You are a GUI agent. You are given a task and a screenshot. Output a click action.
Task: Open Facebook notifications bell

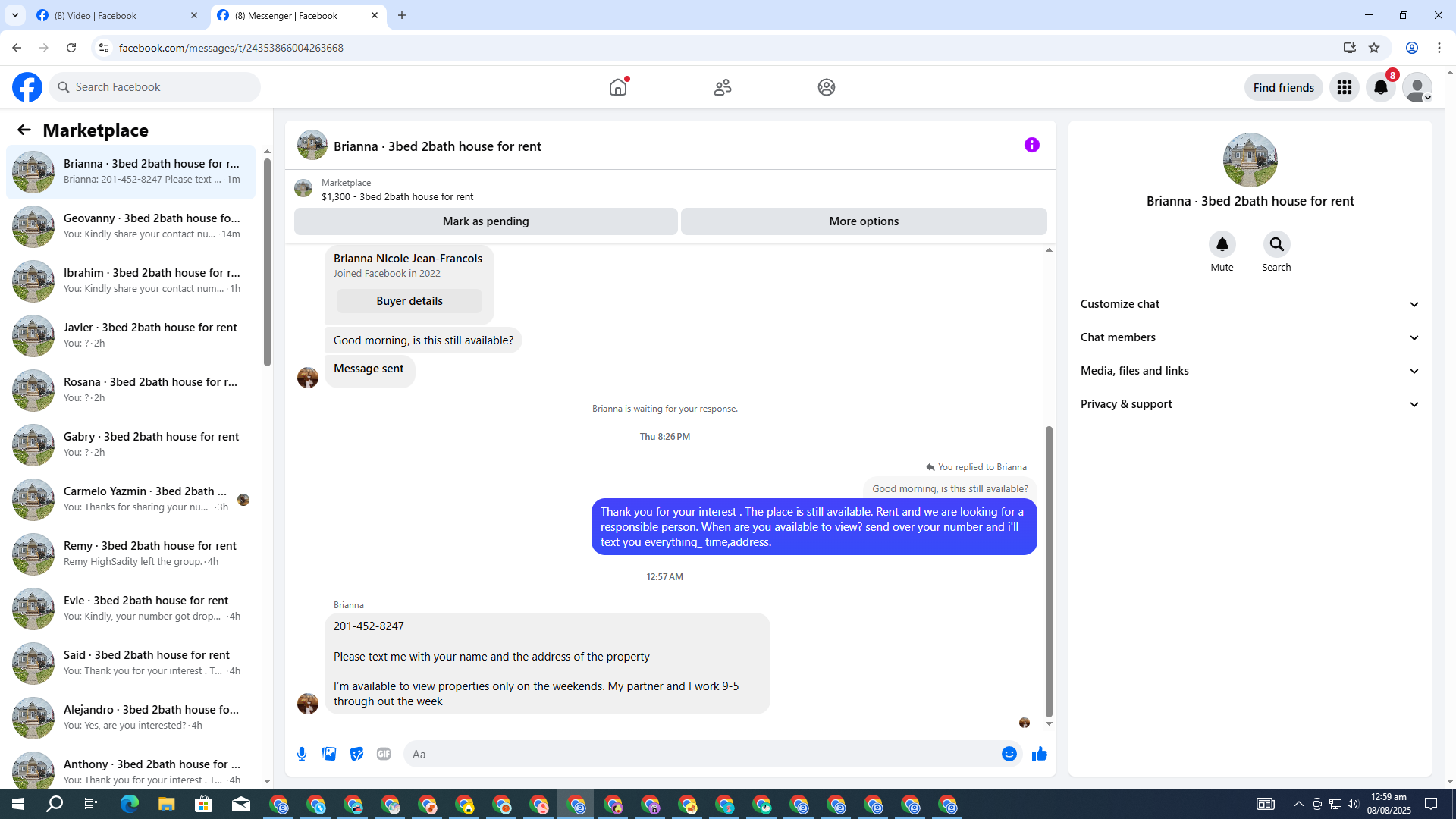1380,87
